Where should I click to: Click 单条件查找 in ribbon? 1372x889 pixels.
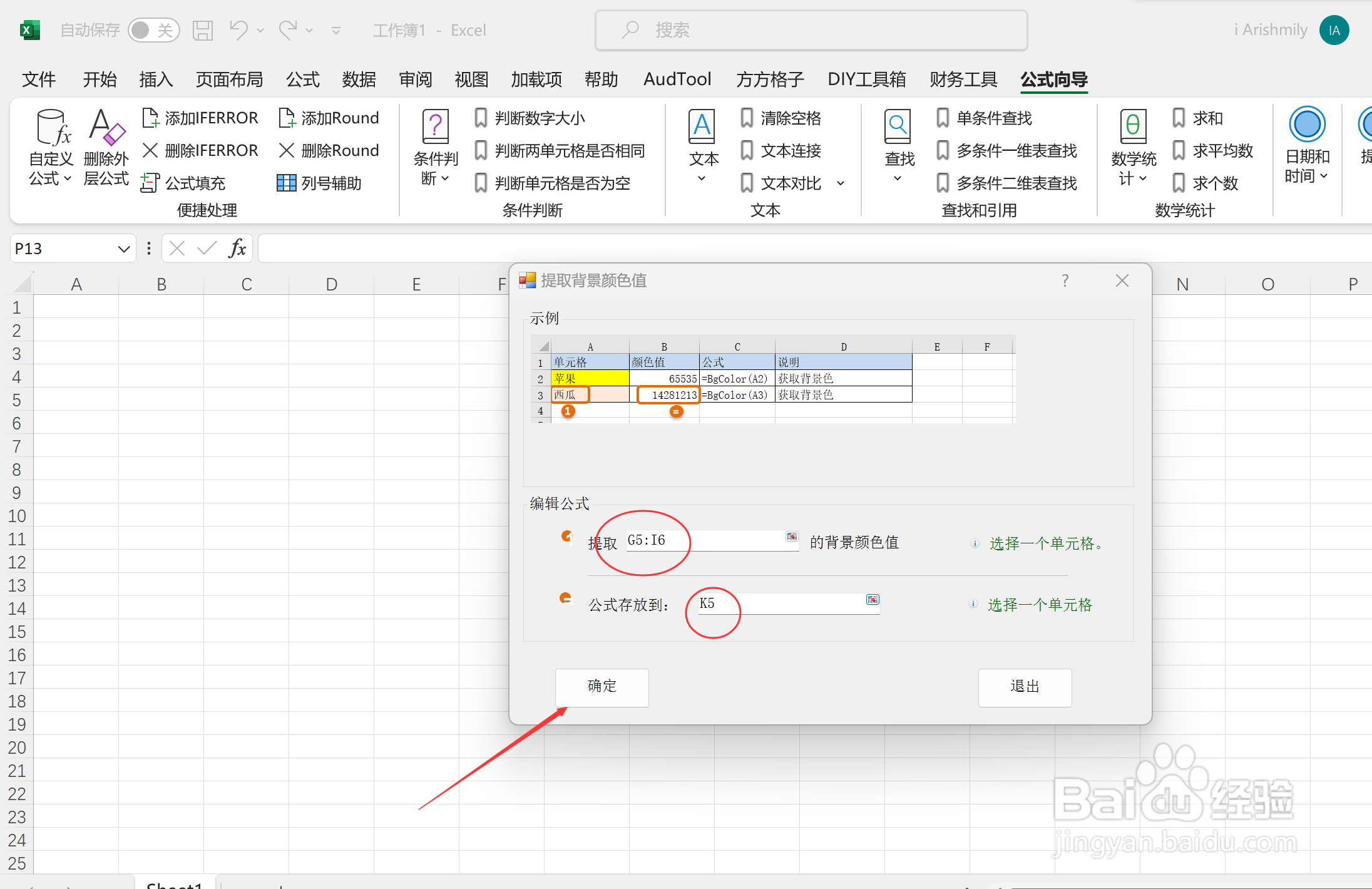click(x=984, y=118)
